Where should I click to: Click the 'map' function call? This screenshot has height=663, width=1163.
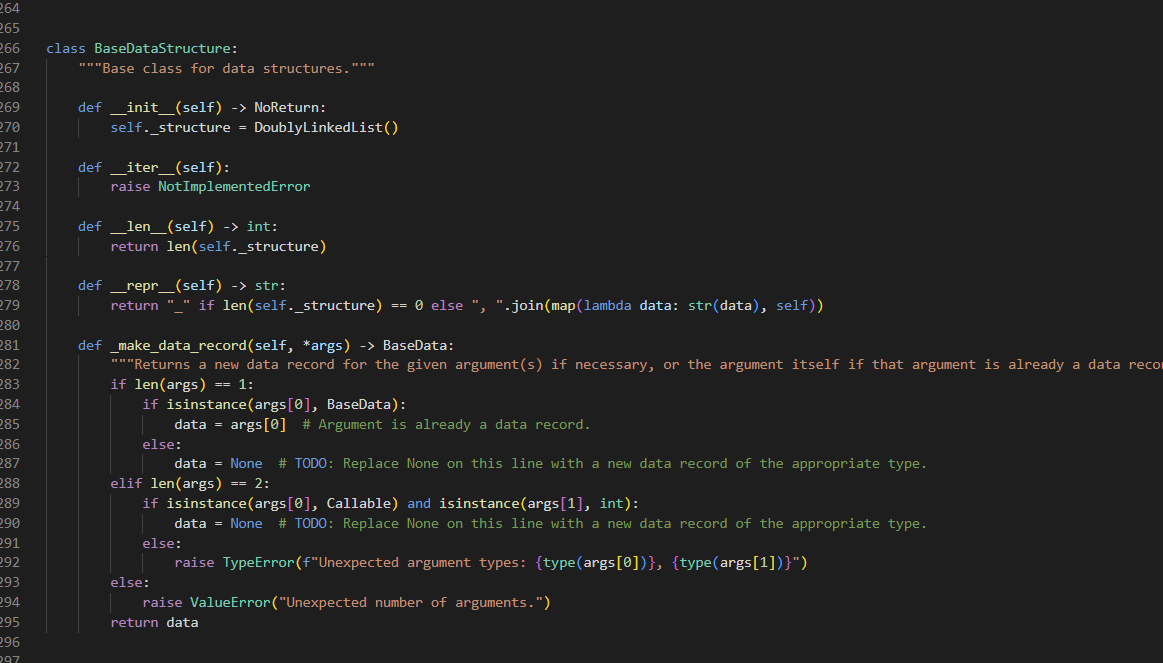tap(563, 306)
